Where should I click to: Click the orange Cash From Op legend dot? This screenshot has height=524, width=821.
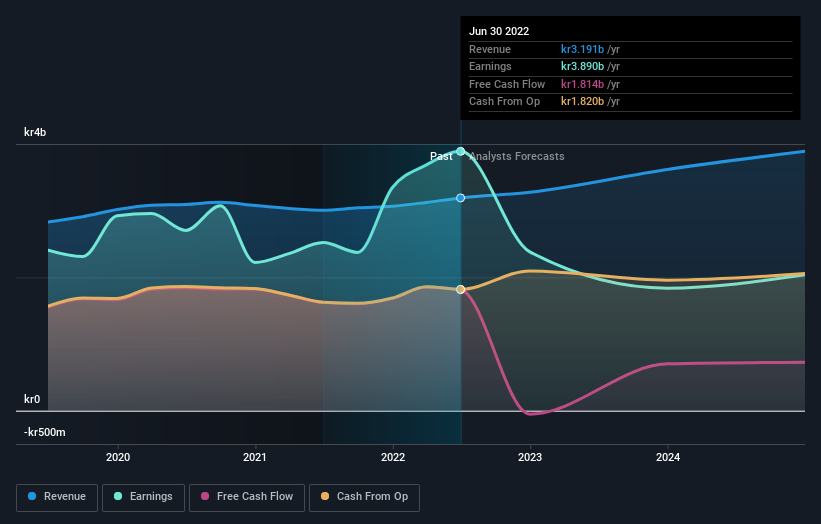pyautogui.click(x=325, y=496)
